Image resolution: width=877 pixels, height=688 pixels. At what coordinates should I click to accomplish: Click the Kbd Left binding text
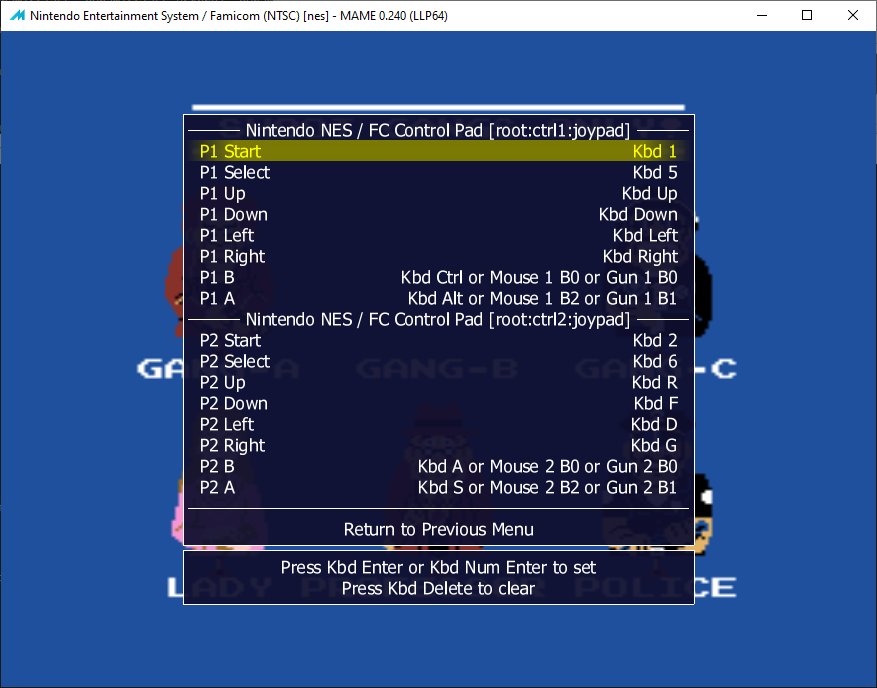[645, 235]
